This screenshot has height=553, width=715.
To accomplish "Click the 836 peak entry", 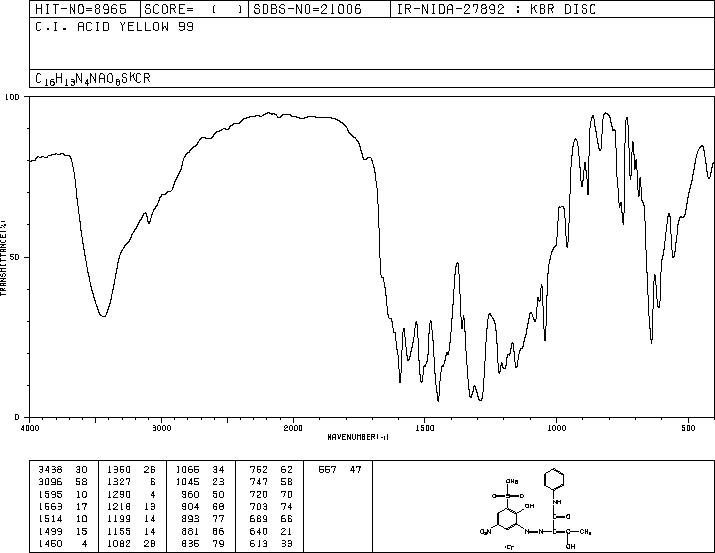I will pos(203,543).
